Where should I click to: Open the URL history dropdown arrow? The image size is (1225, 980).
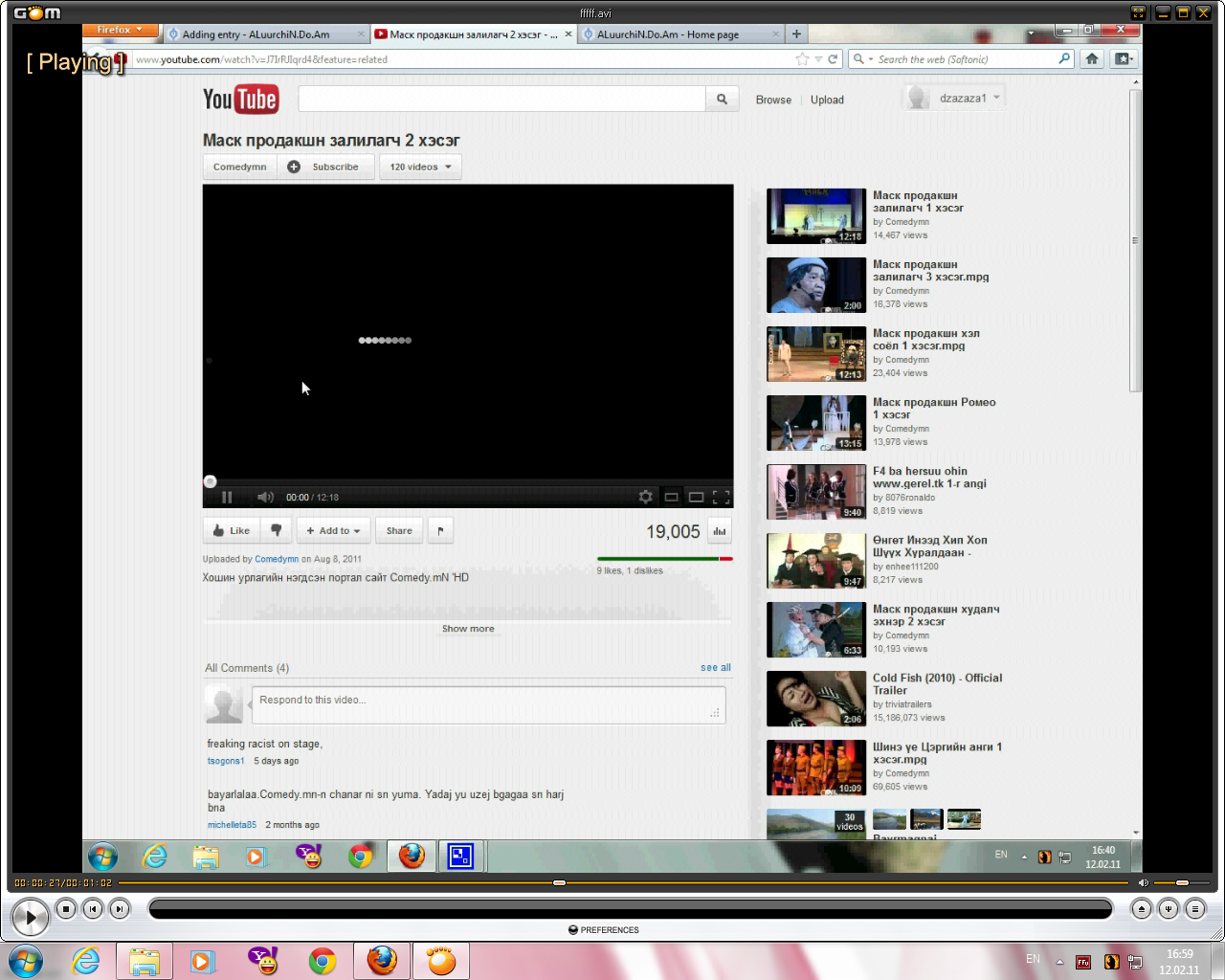tap(818, 59)
